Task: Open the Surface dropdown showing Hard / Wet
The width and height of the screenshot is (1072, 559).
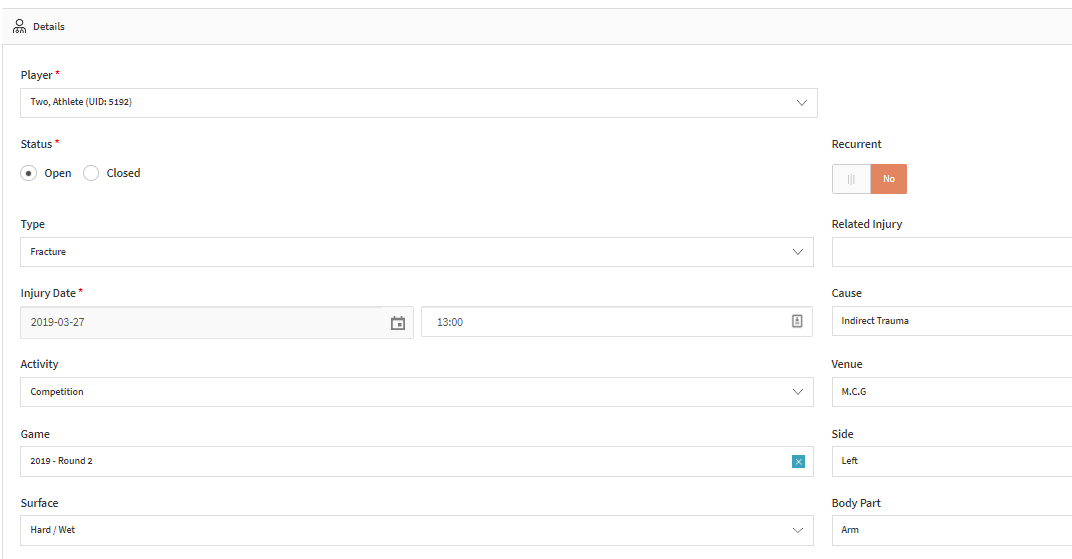Action: click(x=417, y=530)
